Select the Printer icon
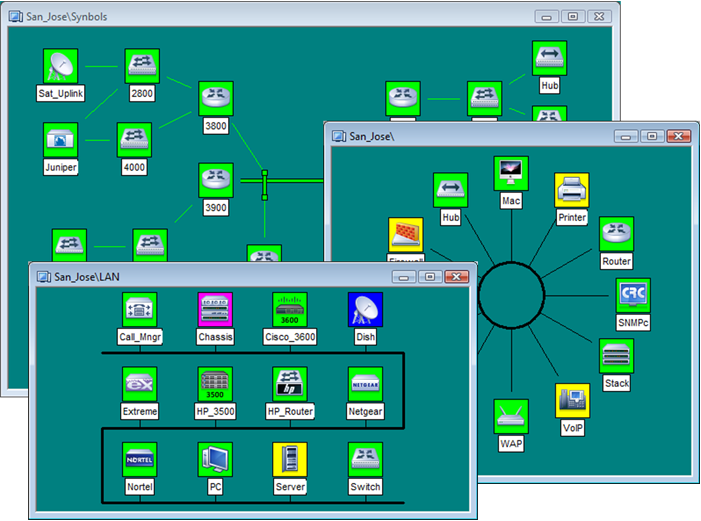The height and width of the screenshot is (521, 701). click(572, 190)
